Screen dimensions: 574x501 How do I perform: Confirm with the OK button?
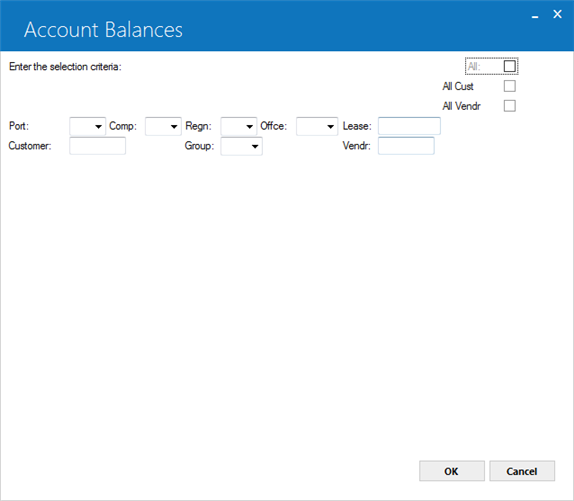click(x=452, y=471)
